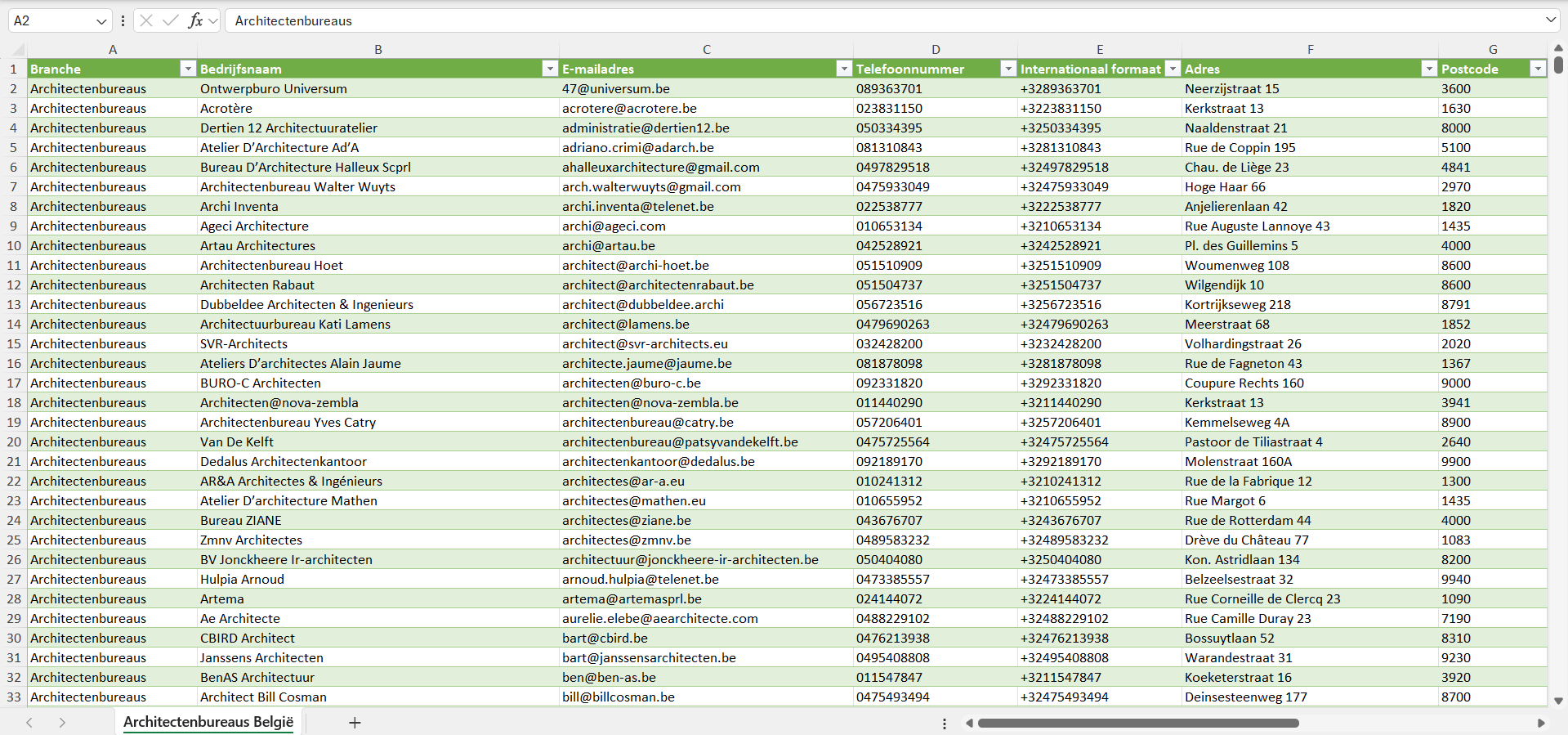Click in the formula bar input field

tap(817, 20)
